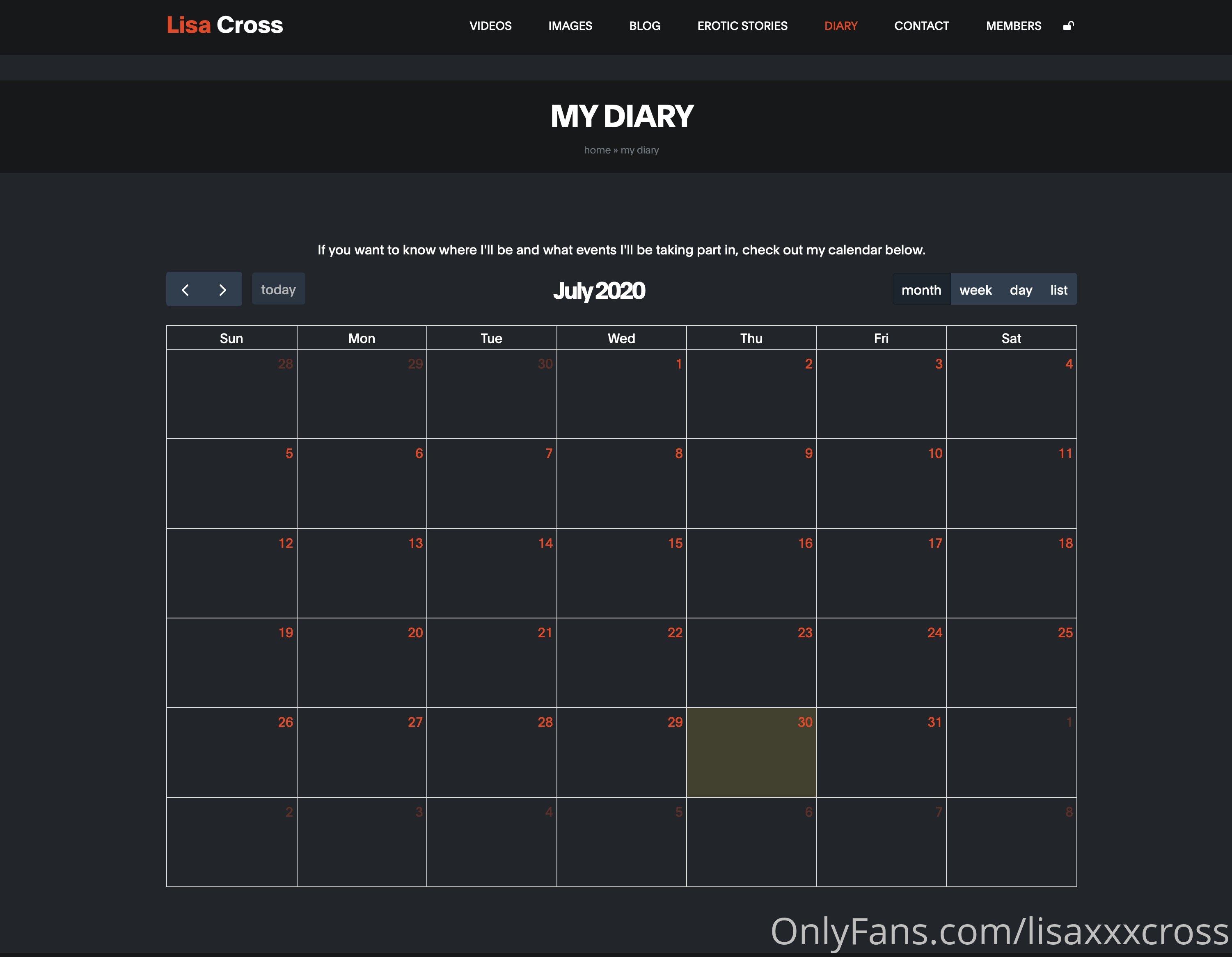This screenshot has height=957, width=1232.
Task: Open the Images menu item
Action: coord(570,26)
